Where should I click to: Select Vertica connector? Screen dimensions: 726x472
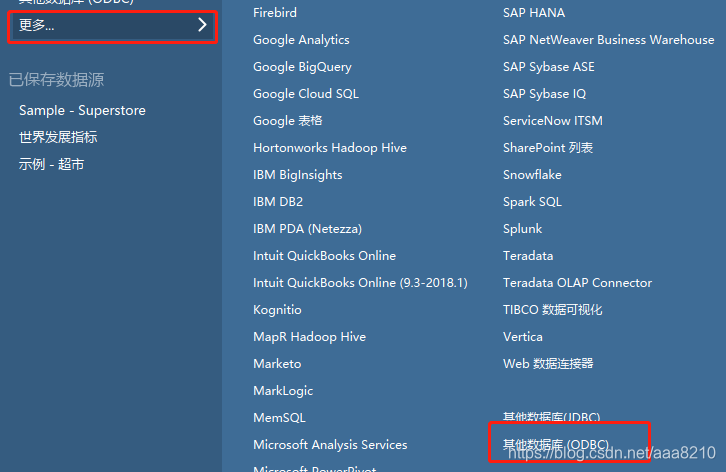click(523, 337)
